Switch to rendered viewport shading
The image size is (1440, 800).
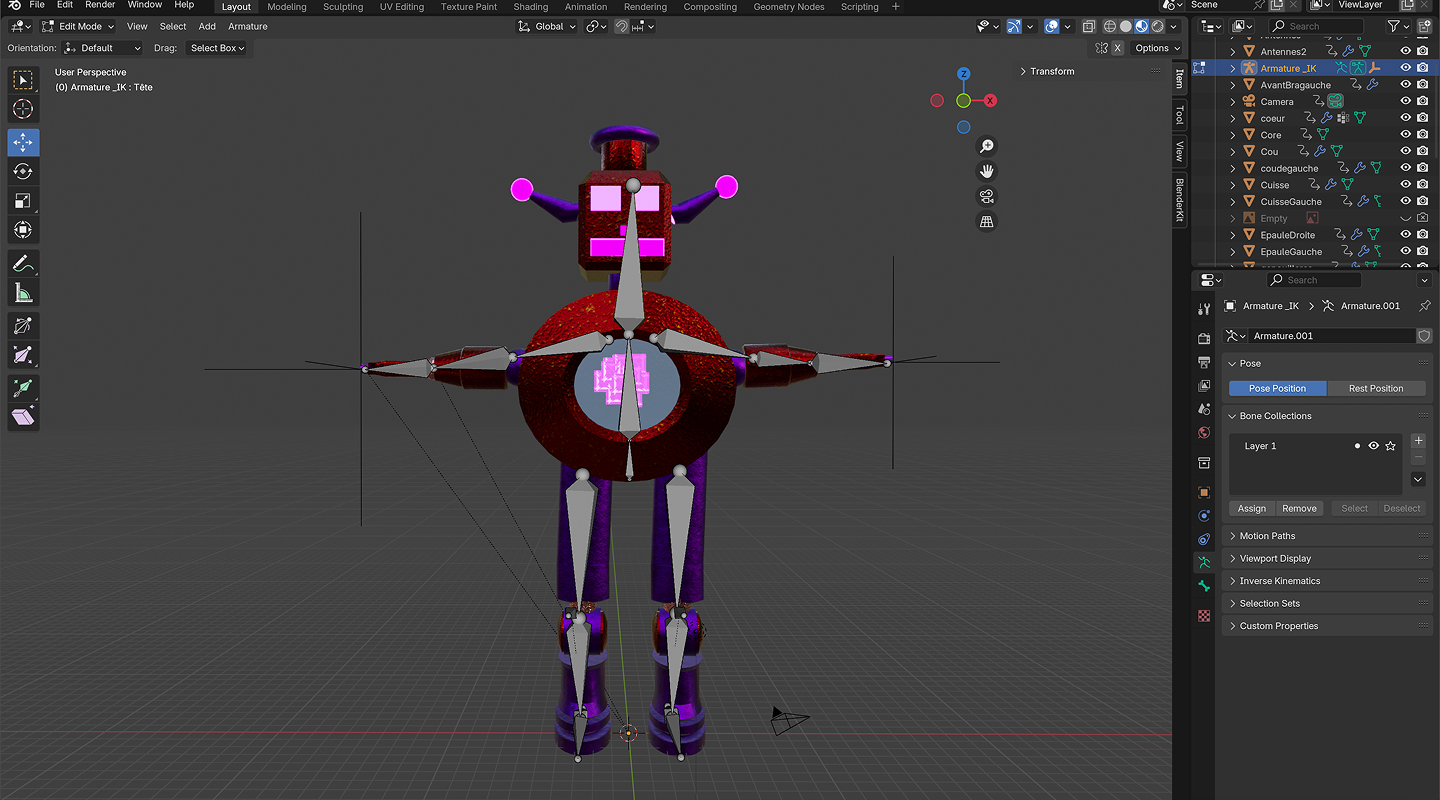(1157, 26)
